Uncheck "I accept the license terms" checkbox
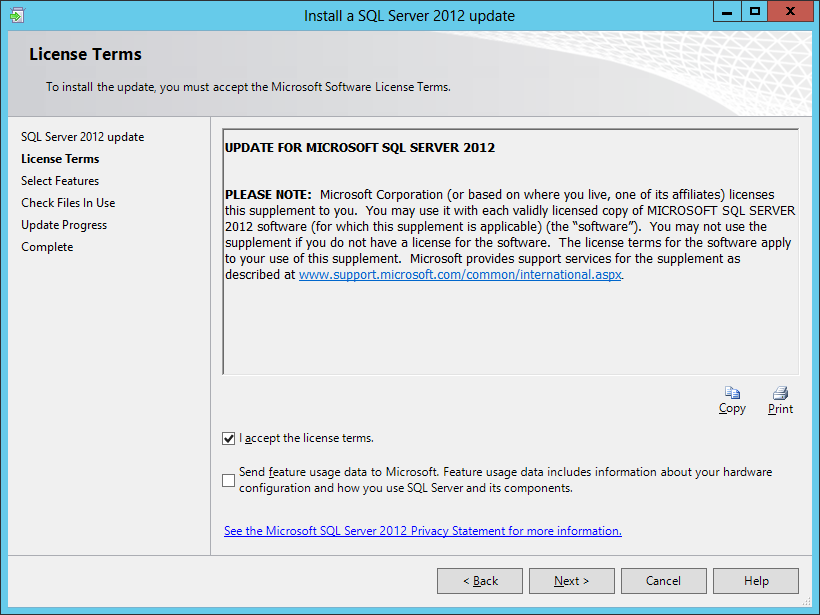The width and height of the screenshot is (820, 615). pos(229,438)
